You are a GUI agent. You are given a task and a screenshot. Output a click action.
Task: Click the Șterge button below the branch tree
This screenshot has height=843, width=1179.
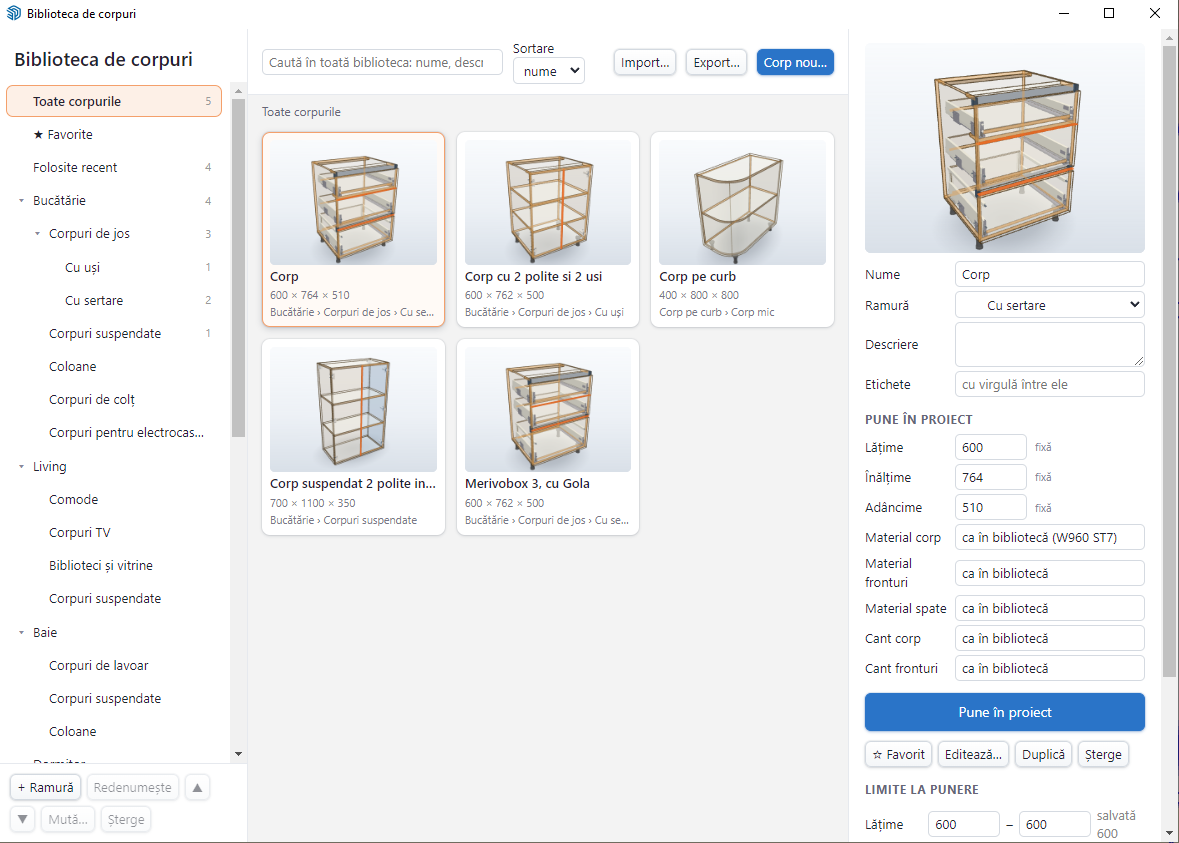126,819
